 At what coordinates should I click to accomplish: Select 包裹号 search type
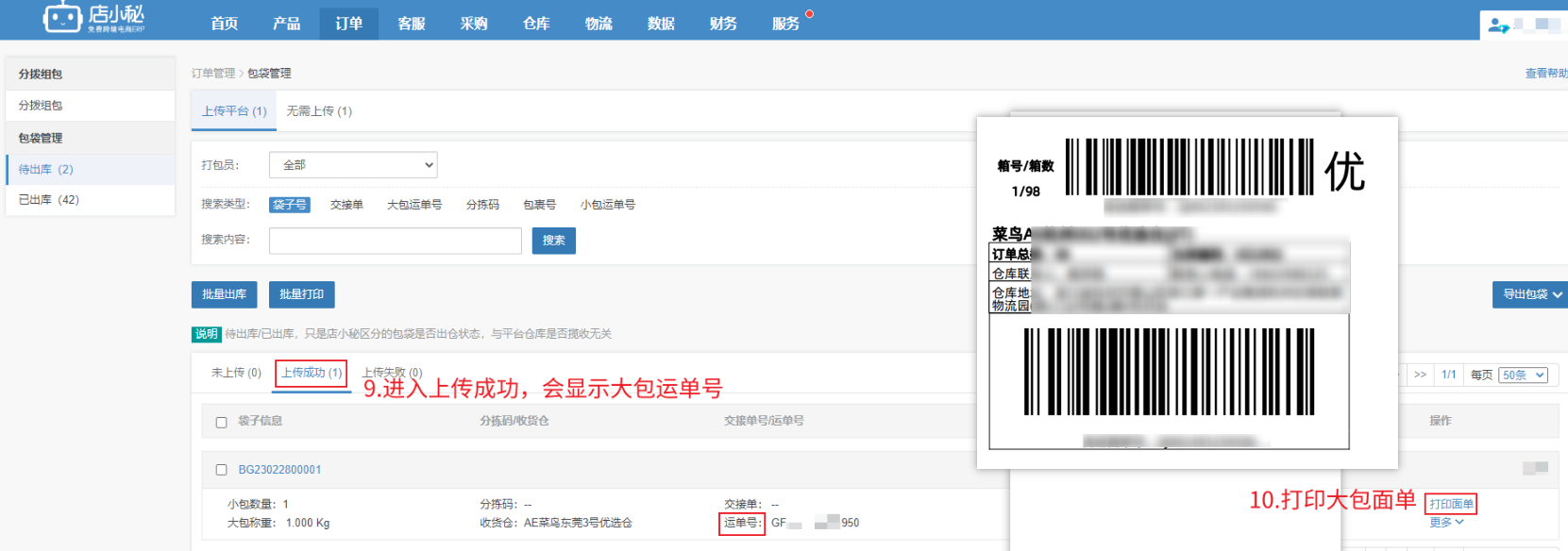(540, 205)
